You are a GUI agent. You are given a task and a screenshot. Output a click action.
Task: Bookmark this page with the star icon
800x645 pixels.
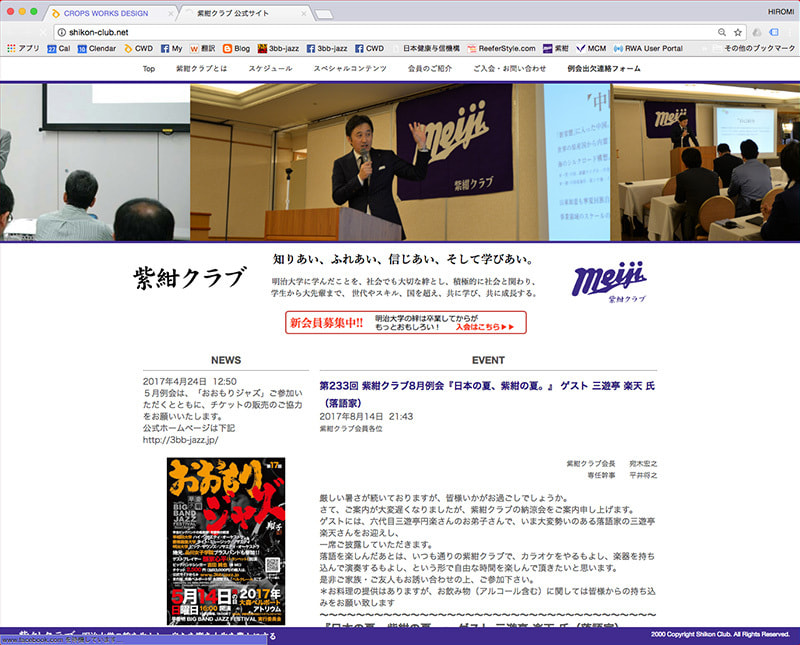(738, 32)
